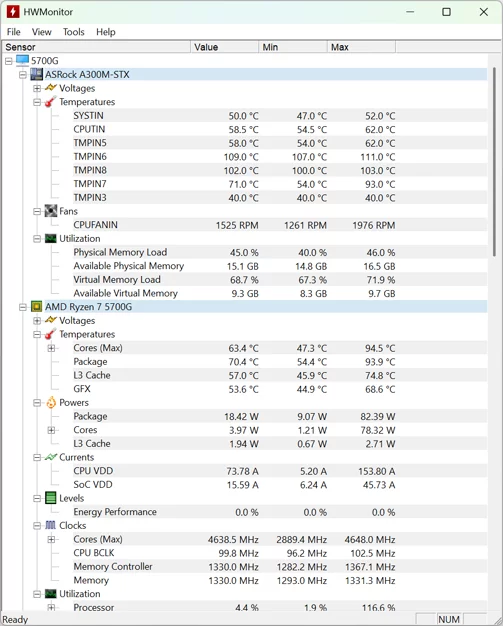This screenshot has width=503, height=626.
Task: Expand the motherboard Voltages node
Action: tap(37, 88)
